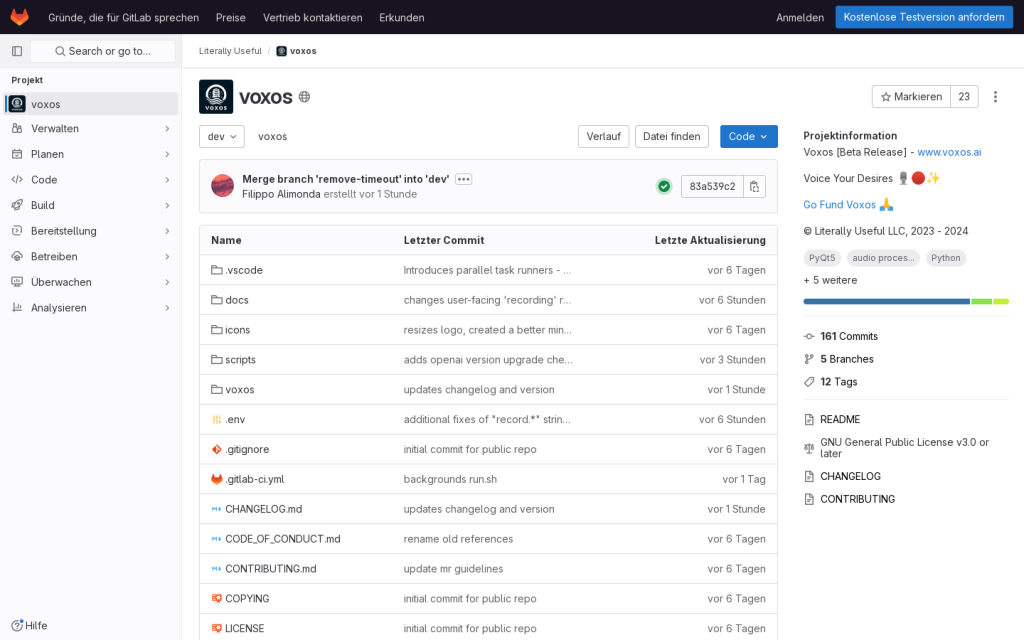Click the voxos project avatar logo
This screenshot has width=1024, height=640.
click(x=216, y=97)
